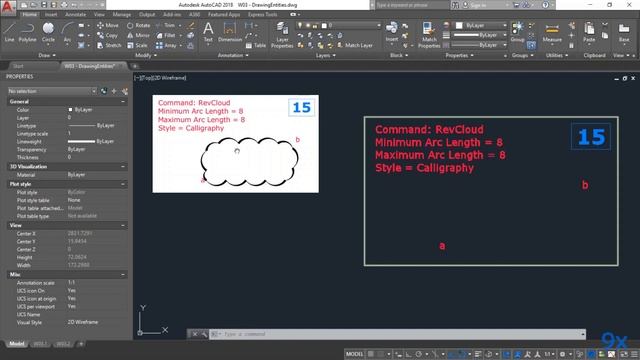
Task: Click the Match Properties tool
Action: [429, 35]
